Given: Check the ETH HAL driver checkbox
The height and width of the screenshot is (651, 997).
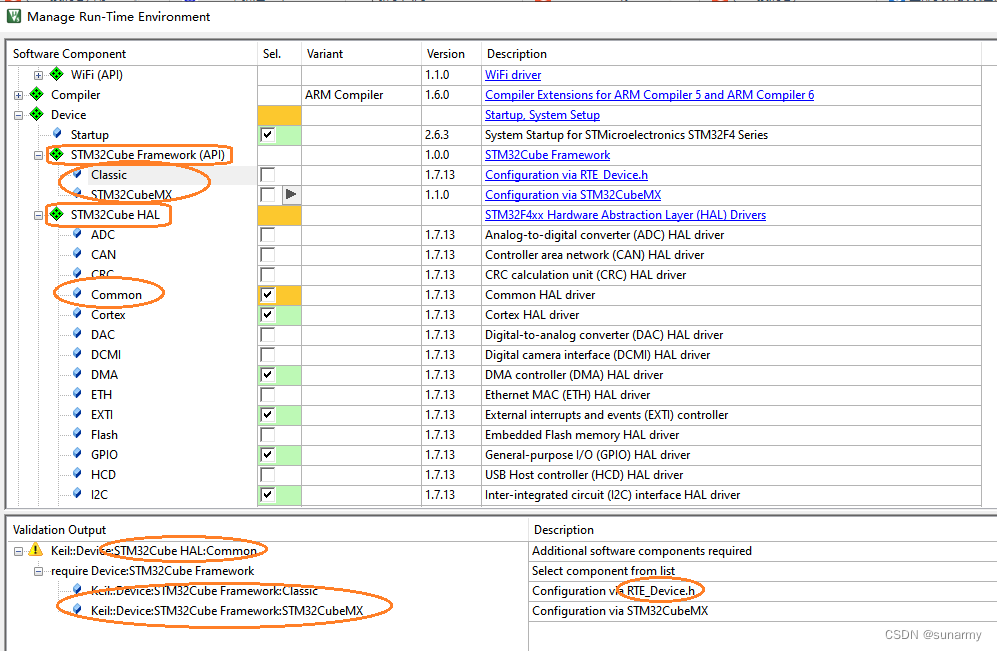Looking at the screenshot, I should [268, 395].
